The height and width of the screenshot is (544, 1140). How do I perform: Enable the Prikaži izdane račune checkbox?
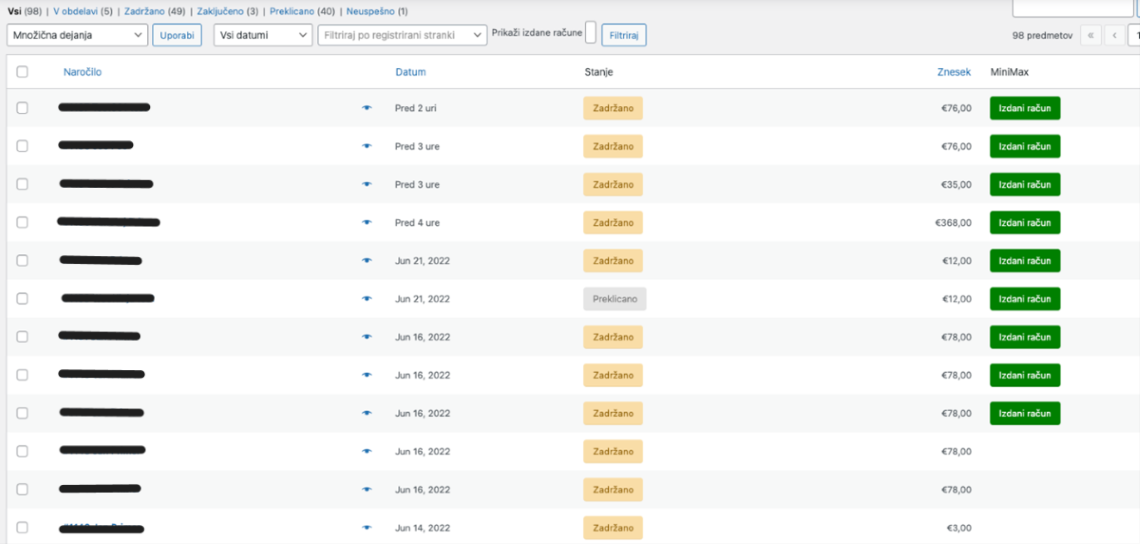590,33
